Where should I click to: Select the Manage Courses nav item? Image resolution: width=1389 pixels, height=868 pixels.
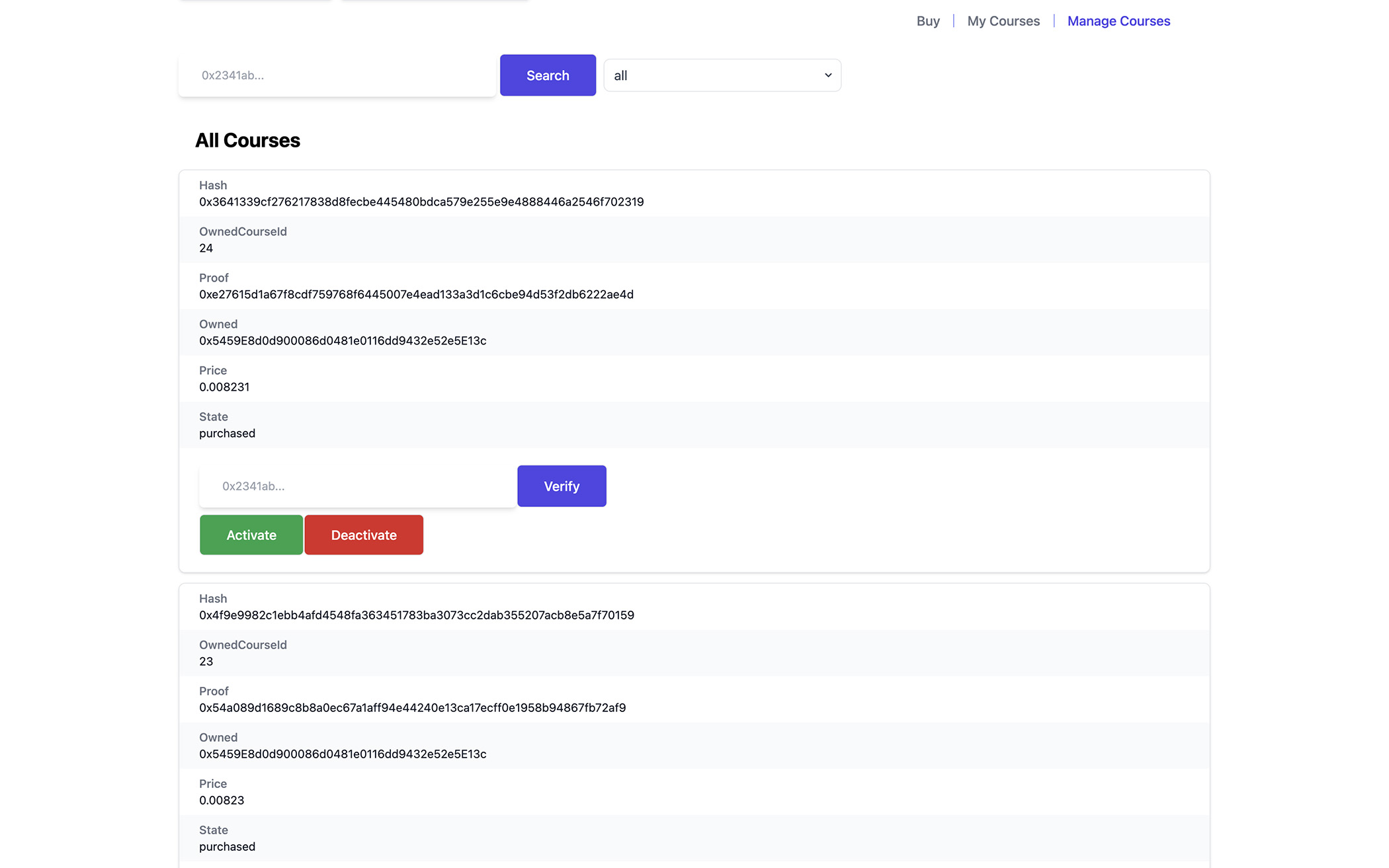coord(1118,21)
